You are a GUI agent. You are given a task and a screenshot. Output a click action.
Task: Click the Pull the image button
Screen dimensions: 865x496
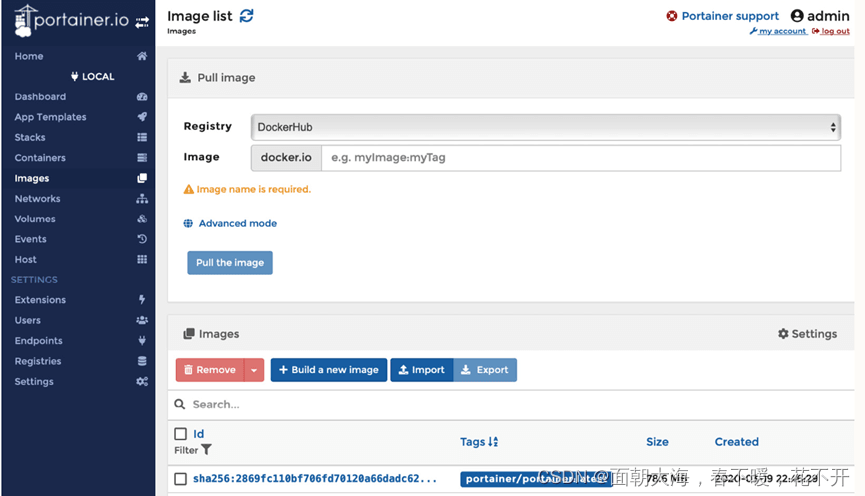coord(230,263)
